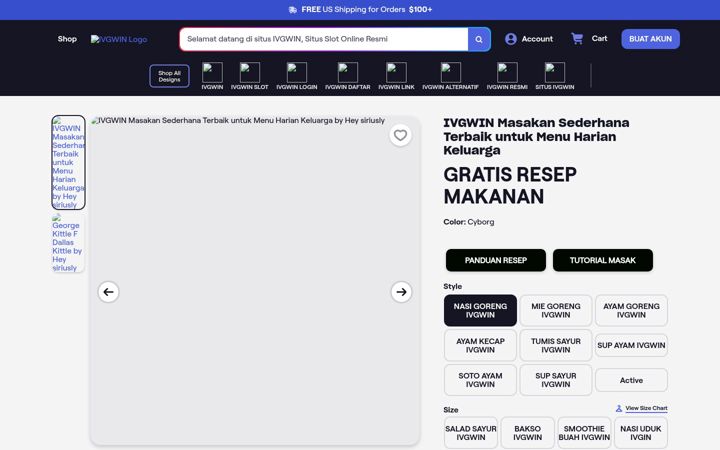Click the Shop All Designs button
The image size is (720, 450).
(169, 76)
